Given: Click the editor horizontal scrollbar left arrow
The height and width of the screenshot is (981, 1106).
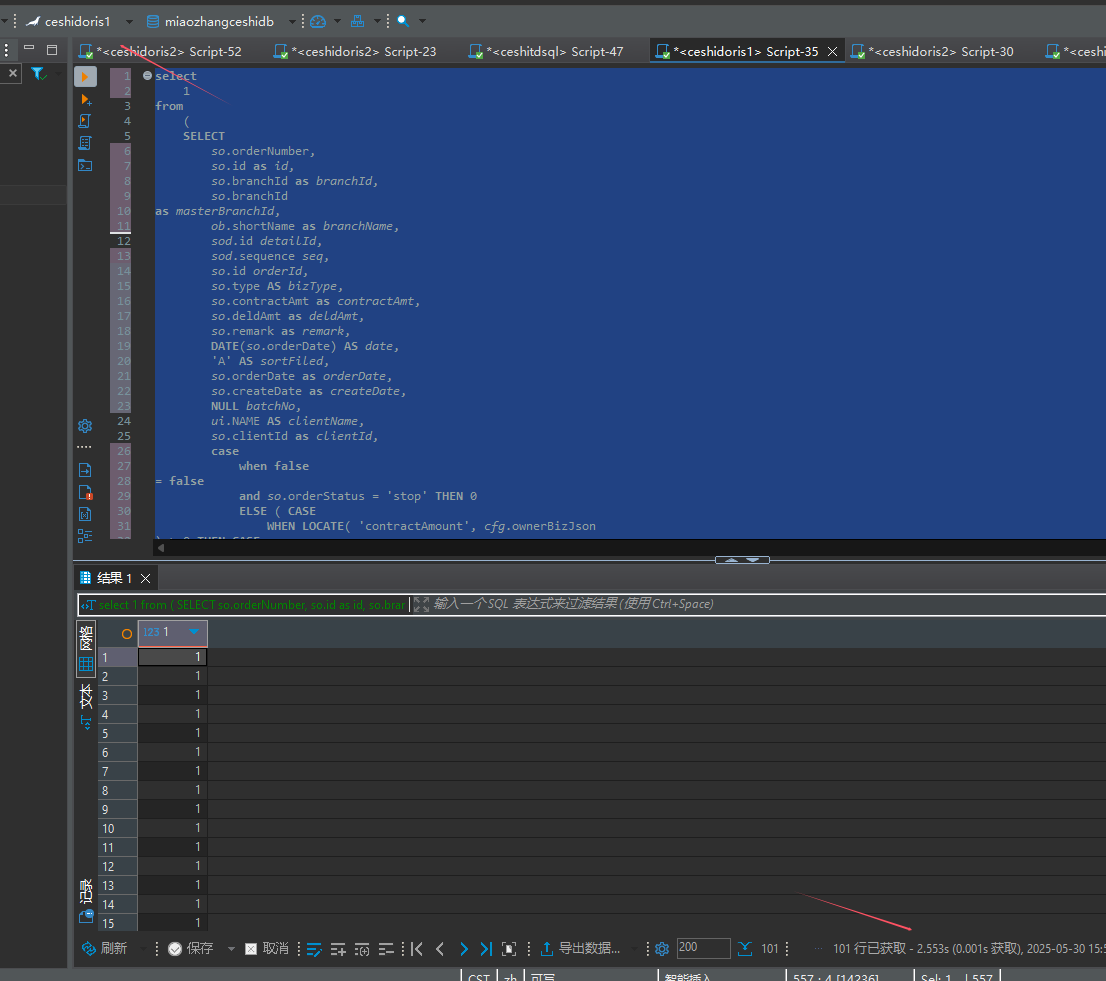Looking at the screenshot, I should point(161,548).
